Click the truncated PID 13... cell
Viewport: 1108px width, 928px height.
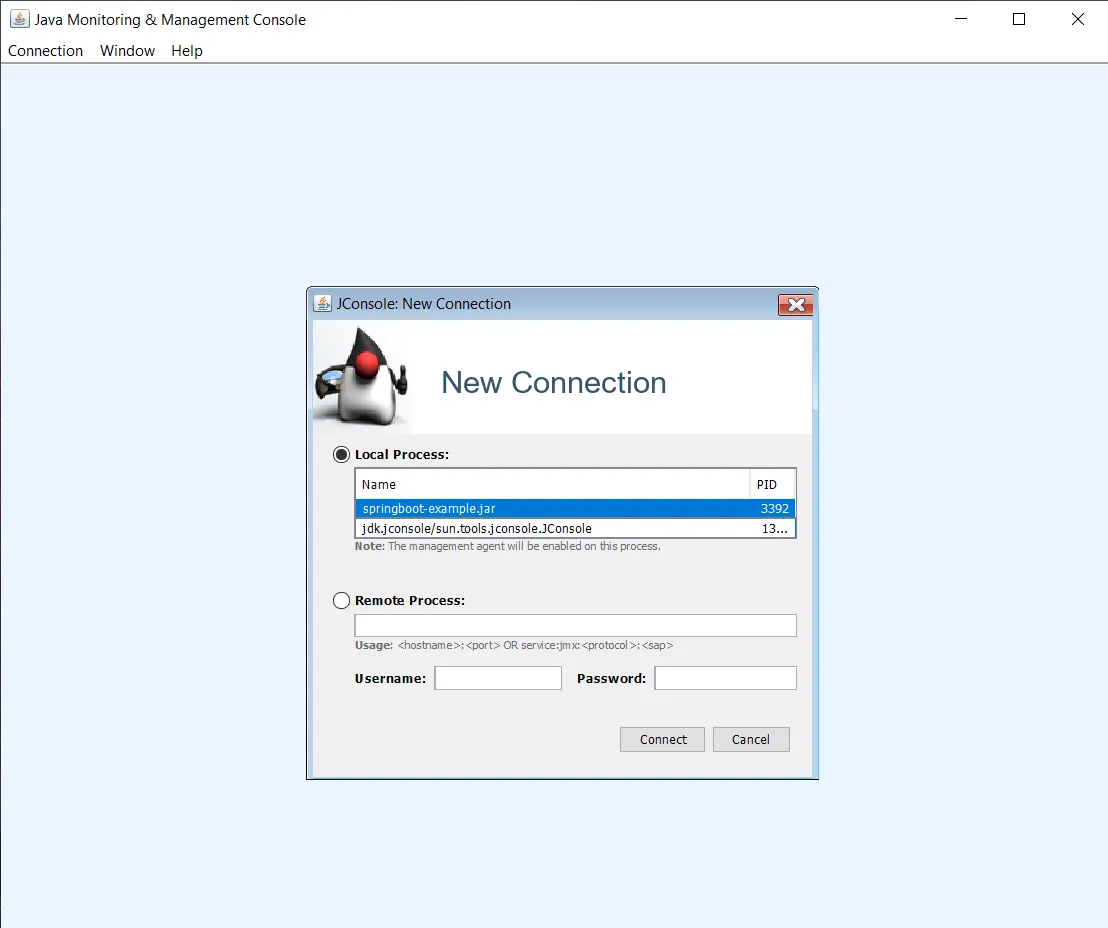tap(772, 528)
